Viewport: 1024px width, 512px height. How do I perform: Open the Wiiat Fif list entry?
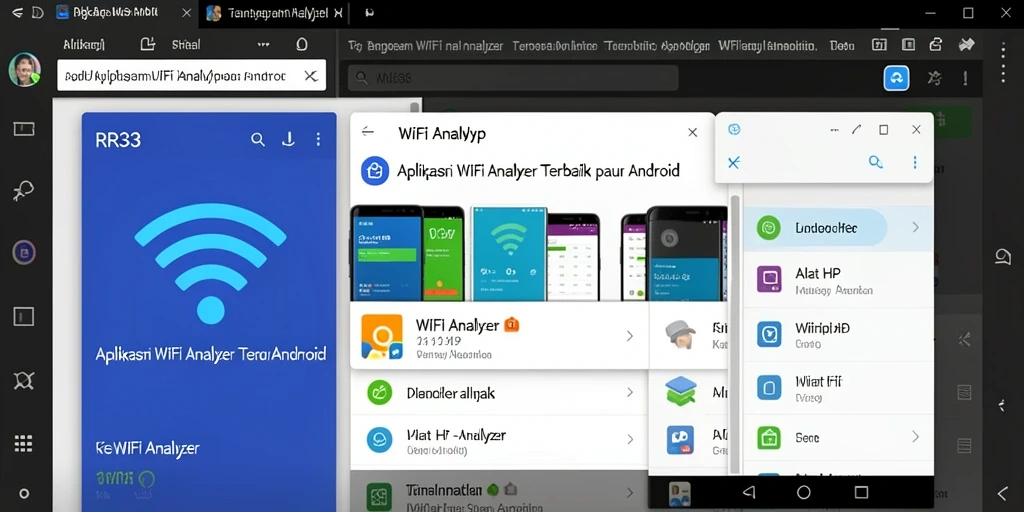click(838, 387)
